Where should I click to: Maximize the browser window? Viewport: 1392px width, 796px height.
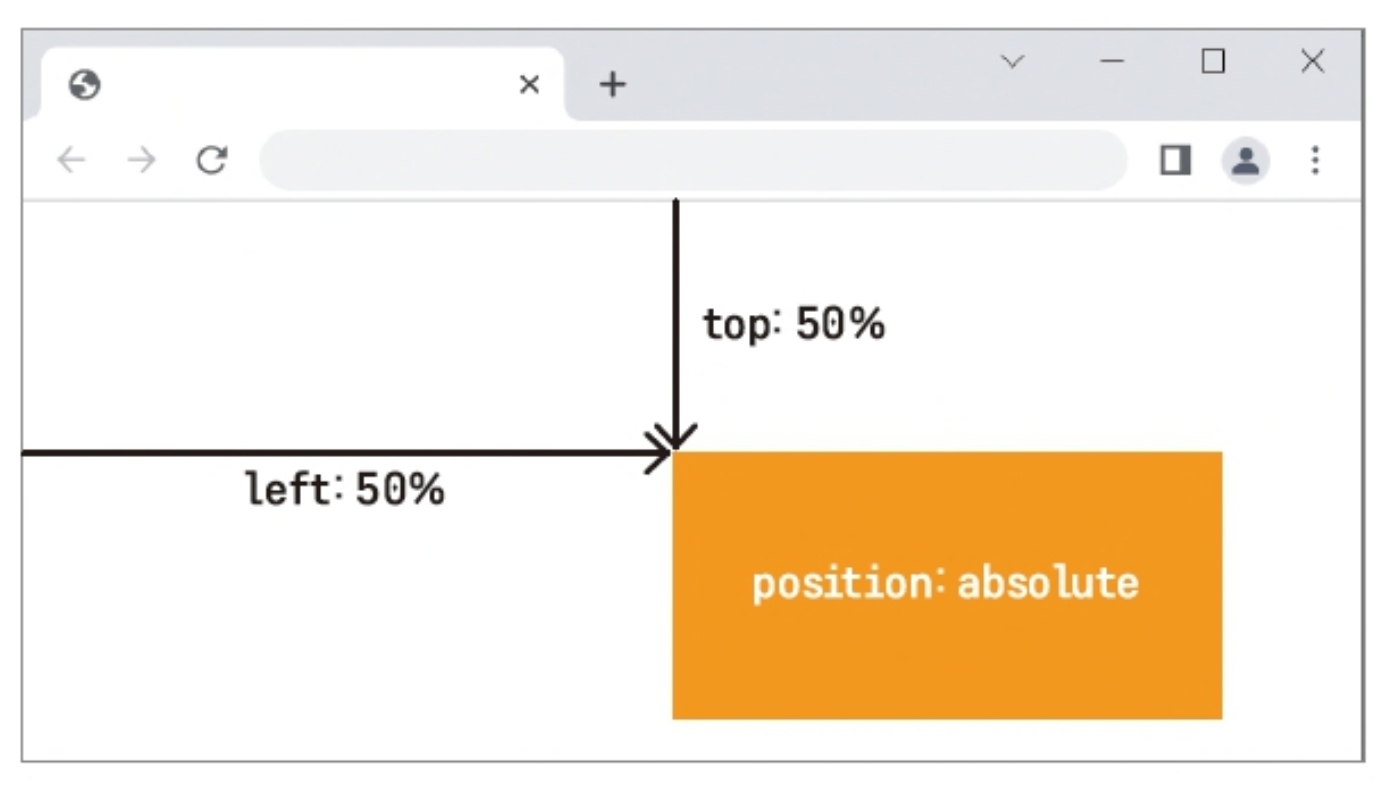click(1212, 62)
